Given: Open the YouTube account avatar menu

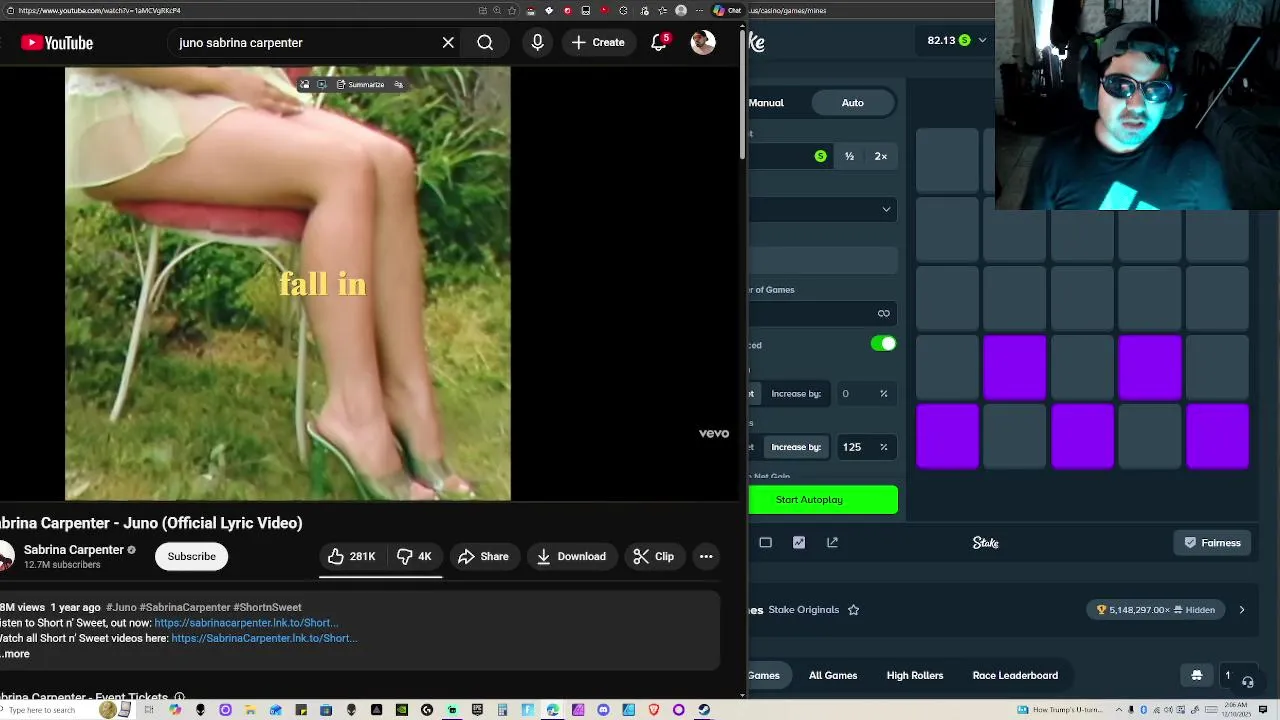Looking at the screenshot, I should (703, 42).
